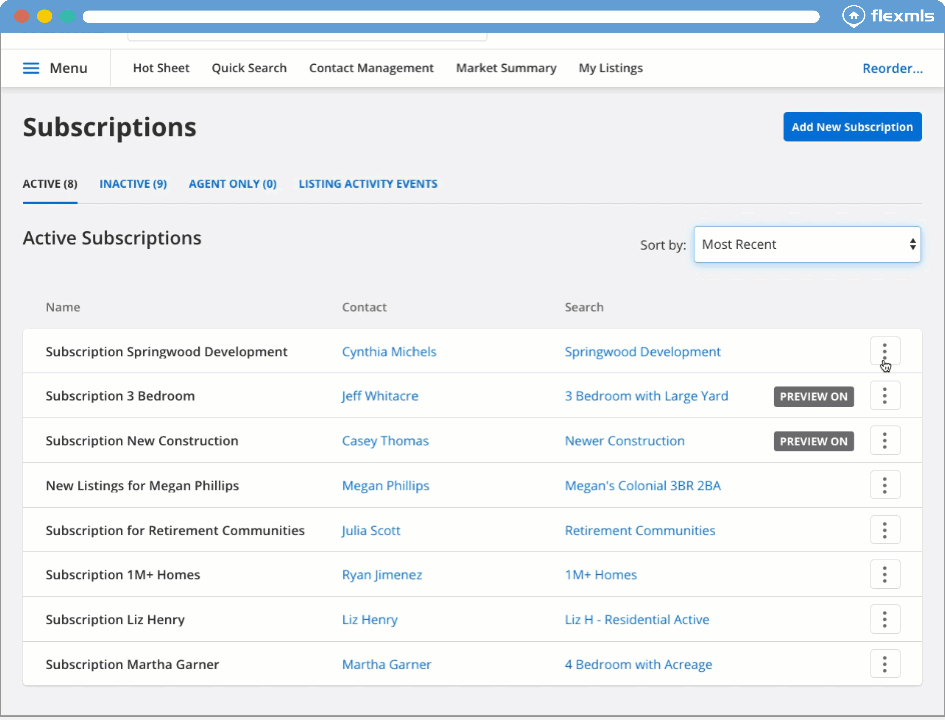Open options for Subscription Springwood Development
The image size is (945, 720).
point(885,351)
